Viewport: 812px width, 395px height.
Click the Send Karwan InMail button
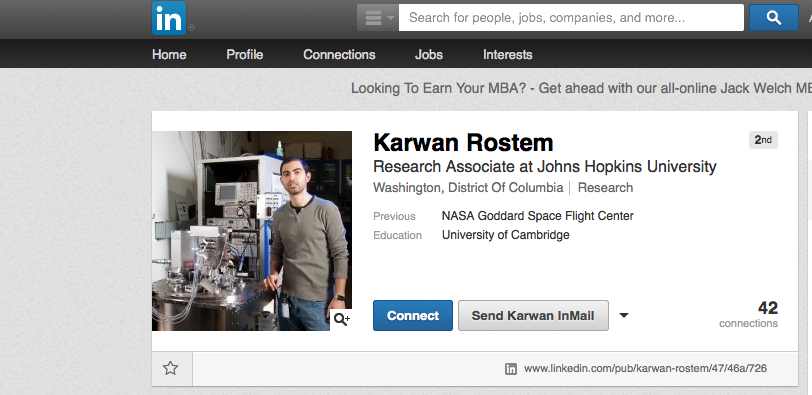tap(533, 316)
